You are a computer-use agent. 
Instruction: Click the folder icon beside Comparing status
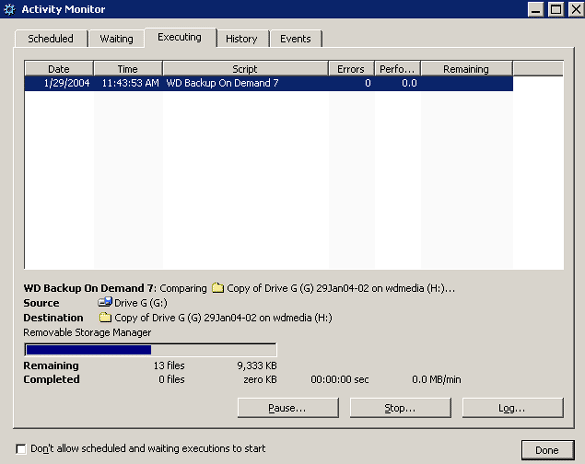(218, 288)
